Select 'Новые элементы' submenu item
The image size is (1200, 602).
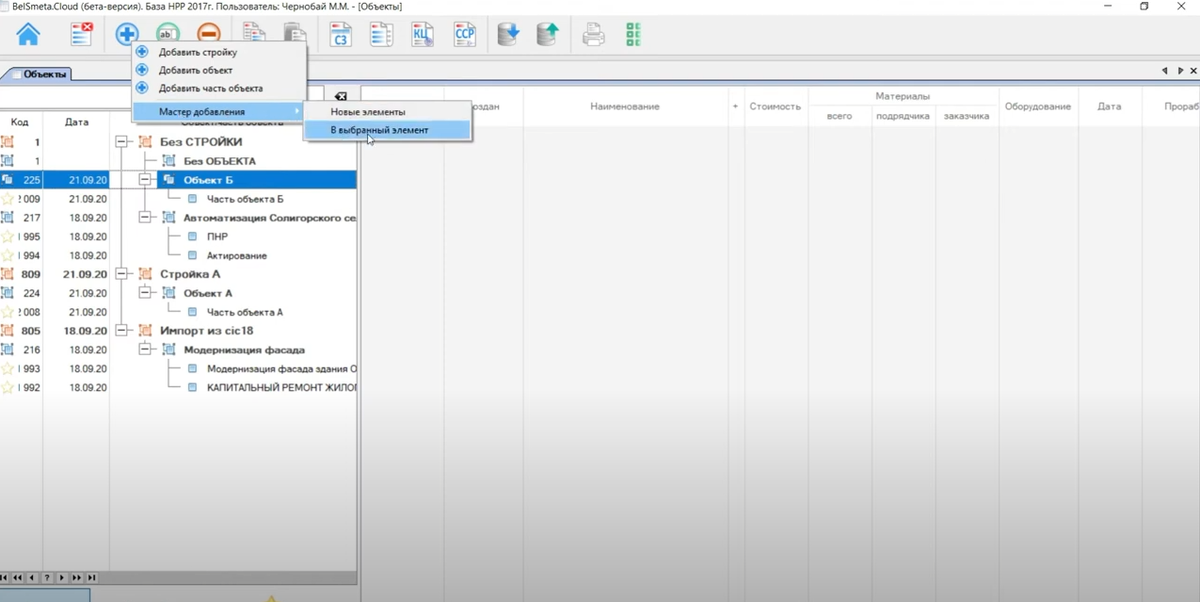coord(387,112)
